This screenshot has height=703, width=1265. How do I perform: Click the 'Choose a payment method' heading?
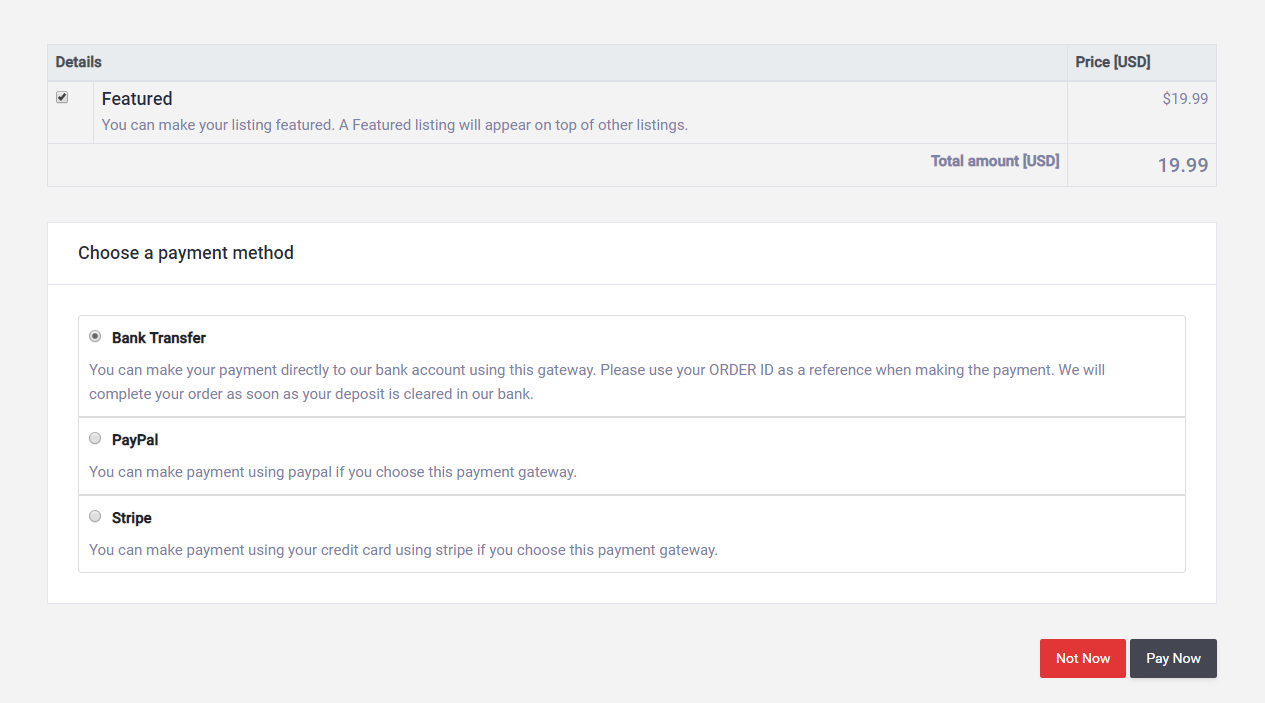click(186, 253)
